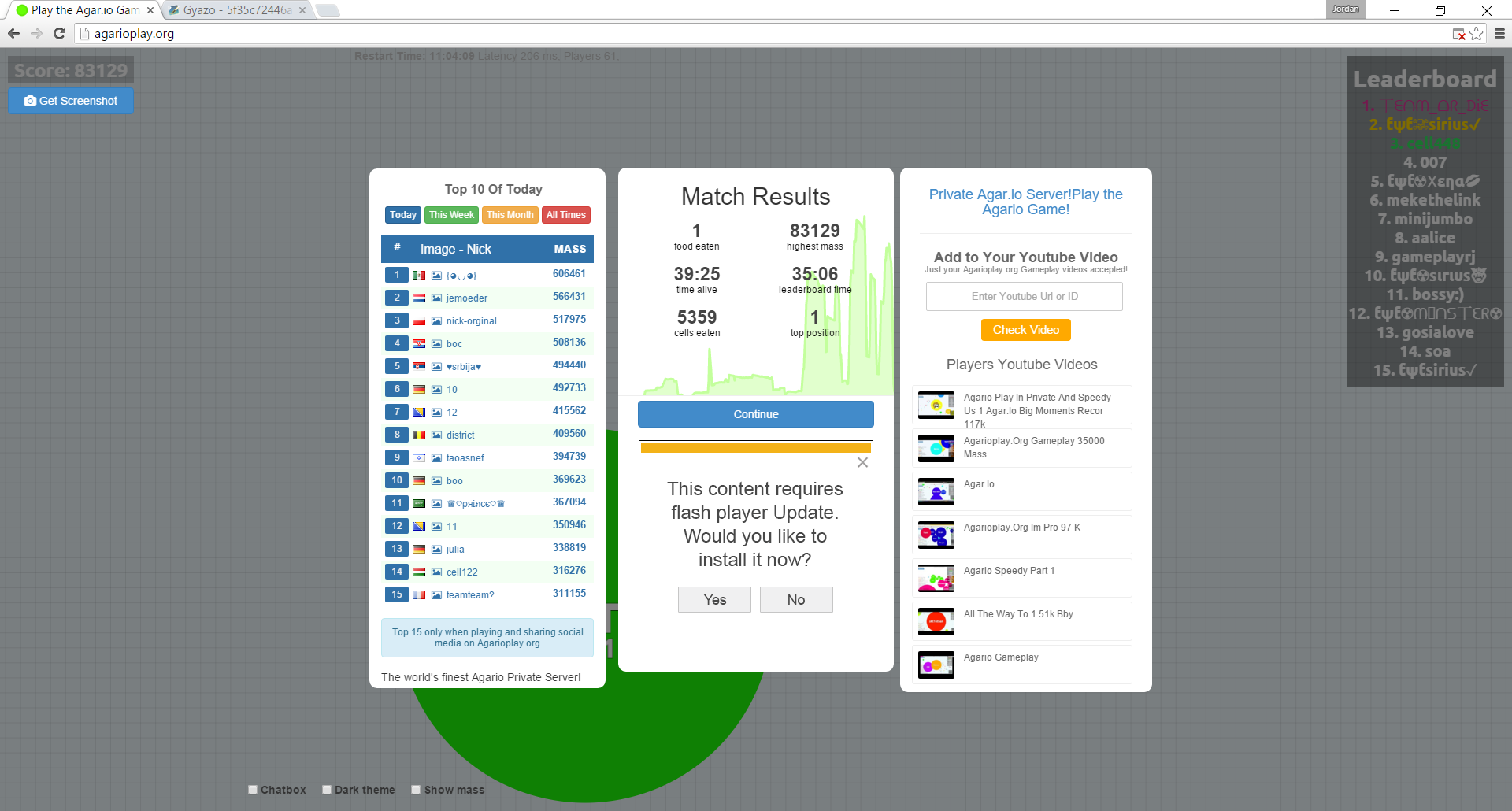Click the Mexico flag icon in rank 1 row
The width and height of the screenshot is (1512, 811).
pos(419,276)
